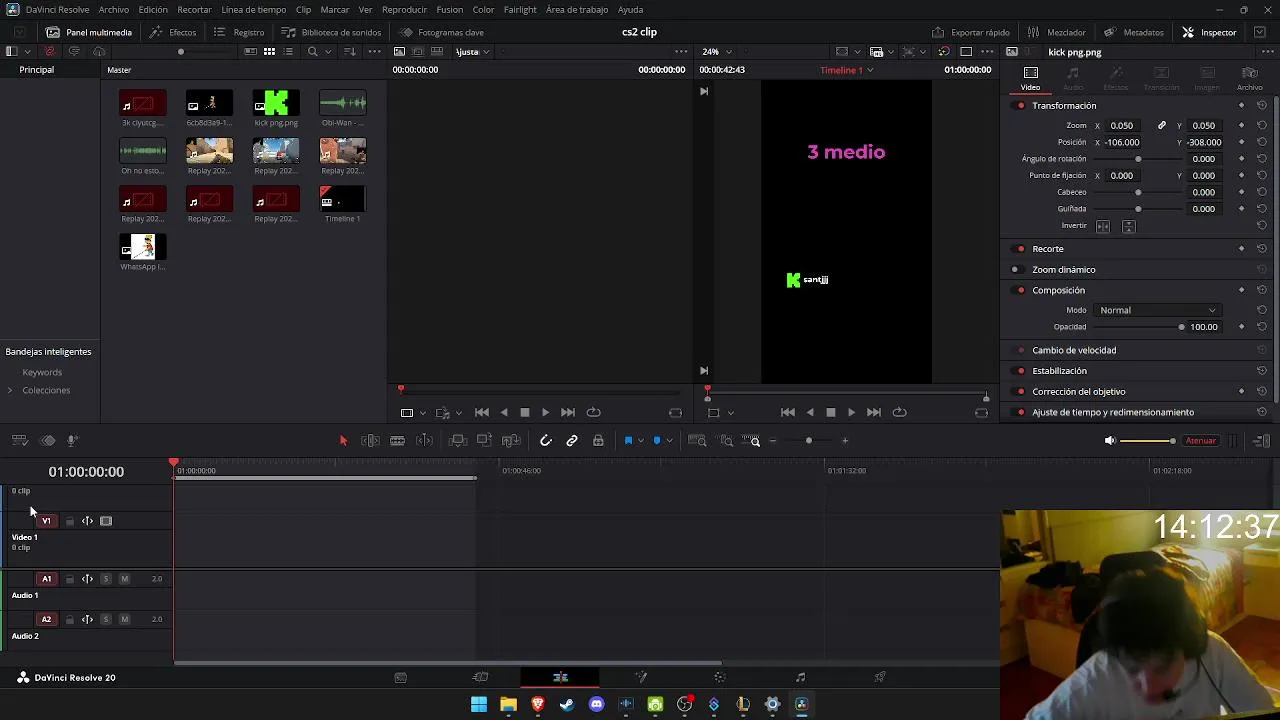The height and width of the screenshot is (720, 1280).
Task: Click the horizontal flip Invertir icon
Action: (1103, 227)
